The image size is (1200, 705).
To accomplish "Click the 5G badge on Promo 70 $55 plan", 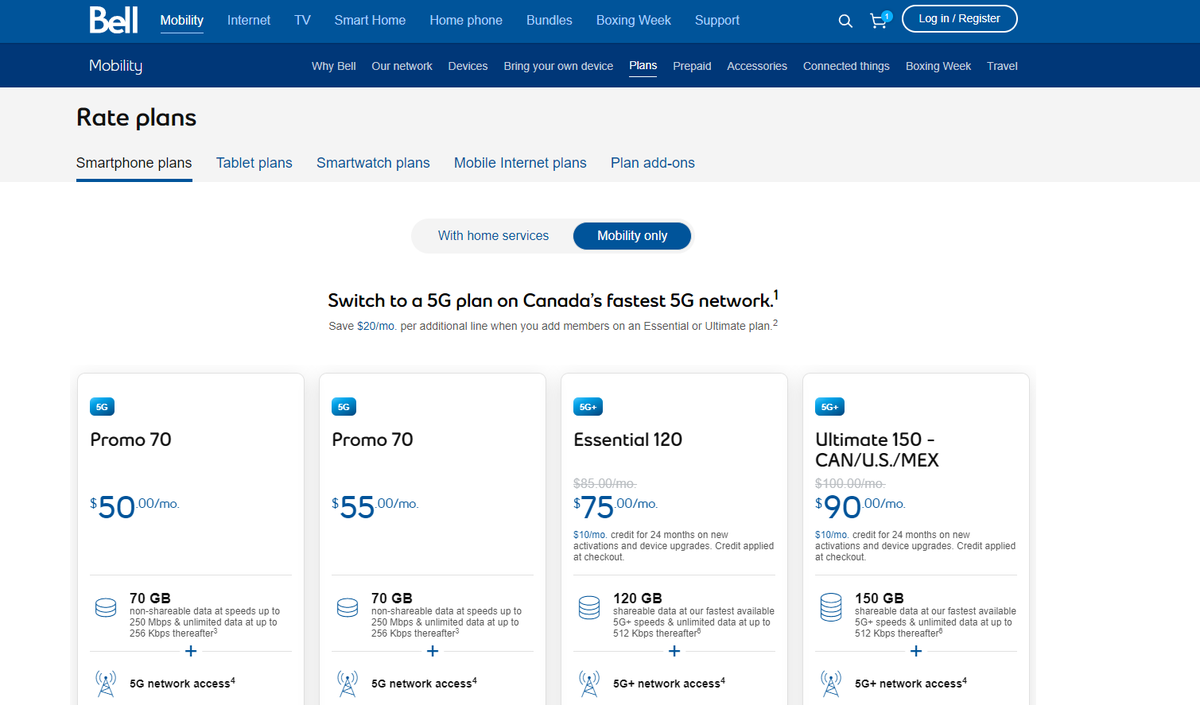I will click(344, 407).
